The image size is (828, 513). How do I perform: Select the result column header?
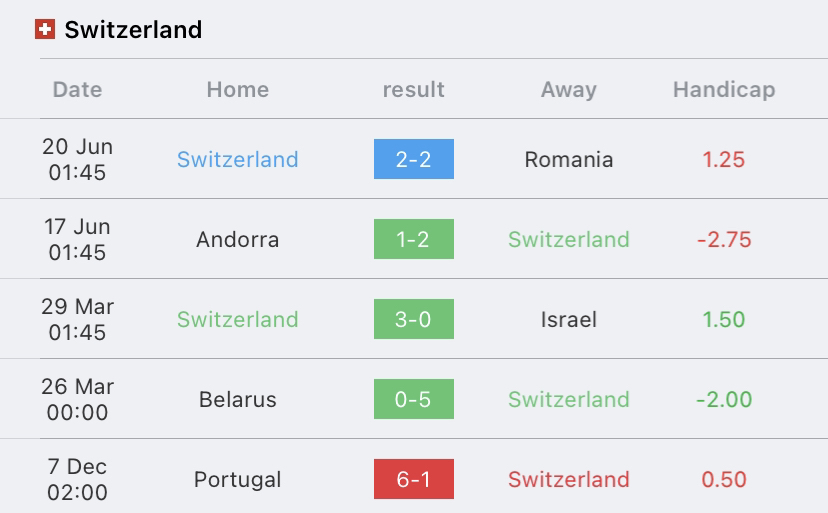[x=413, y=89]
